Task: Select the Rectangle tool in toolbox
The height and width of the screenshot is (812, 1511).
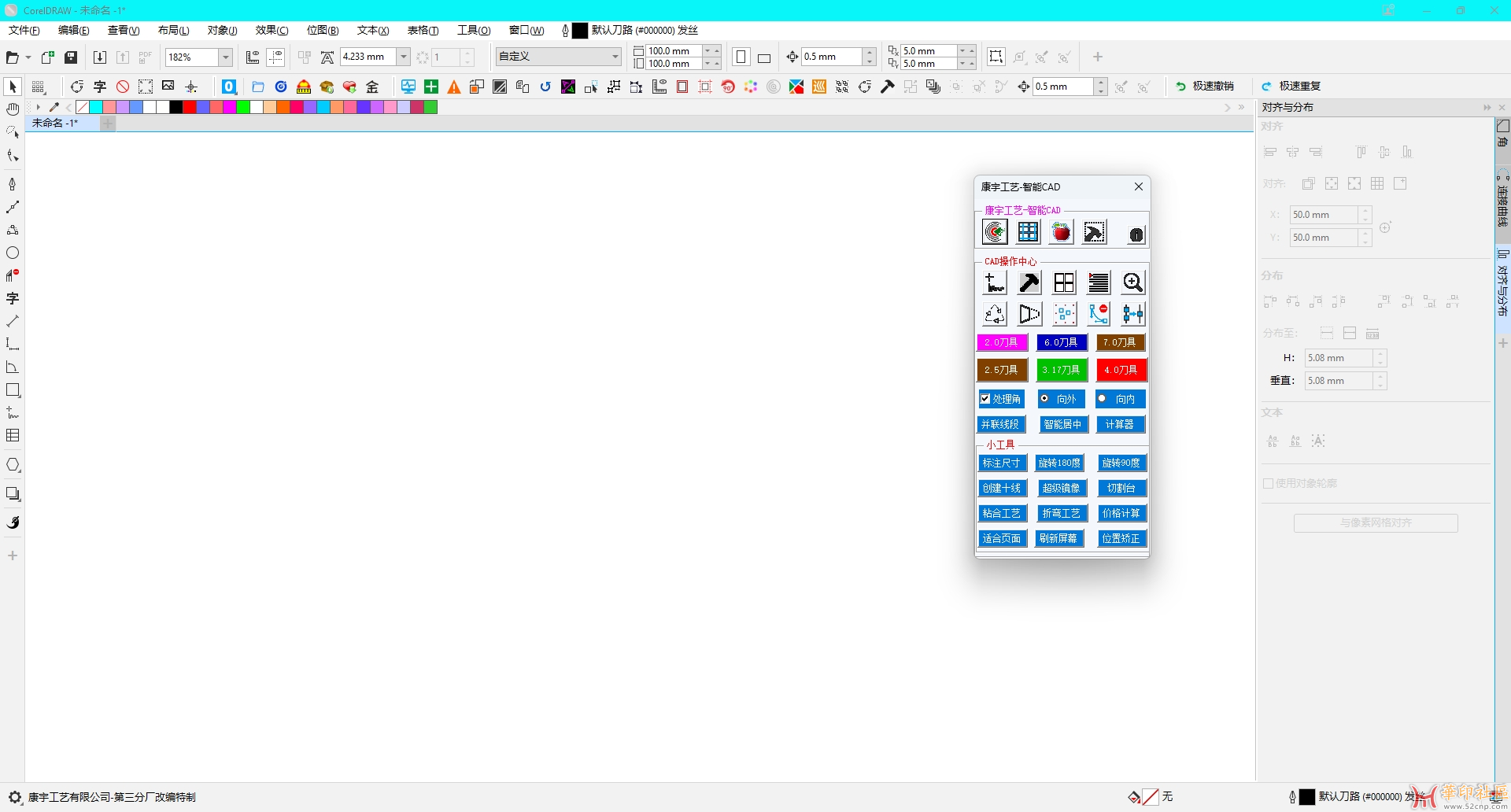Action: 13,390
